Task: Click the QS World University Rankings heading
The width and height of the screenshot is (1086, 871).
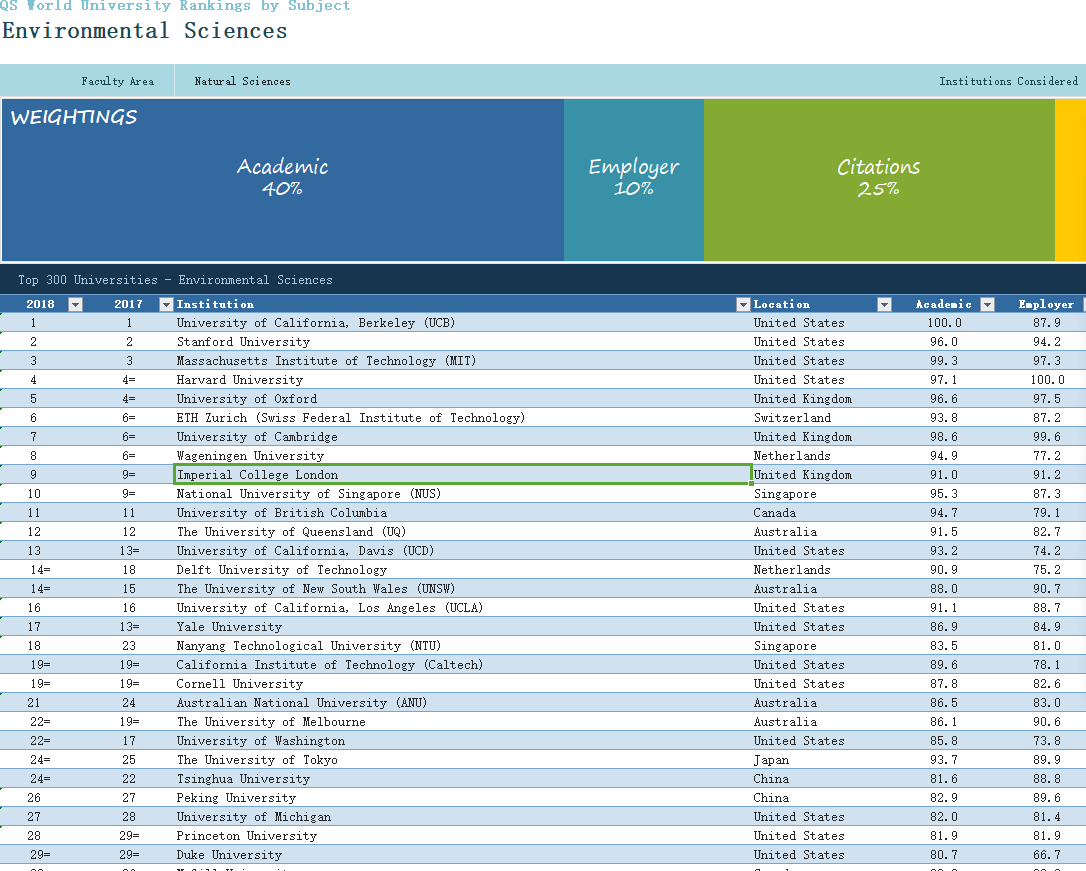Action: pos(175,6)
